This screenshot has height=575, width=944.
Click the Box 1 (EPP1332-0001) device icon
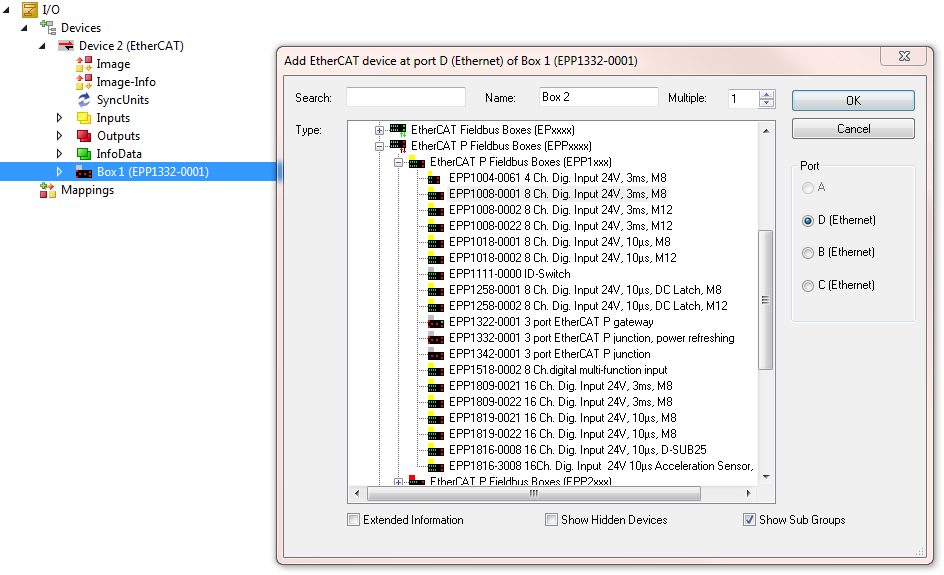[84, 172]
